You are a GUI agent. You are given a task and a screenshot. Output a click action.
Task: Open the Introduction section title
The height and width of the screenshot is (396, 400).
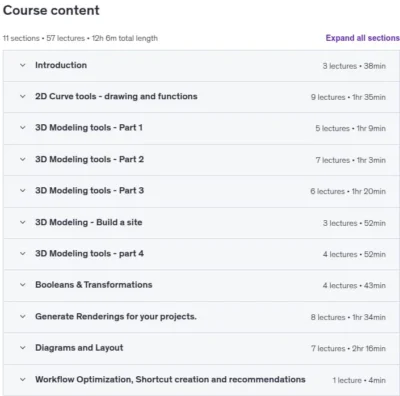61,65
